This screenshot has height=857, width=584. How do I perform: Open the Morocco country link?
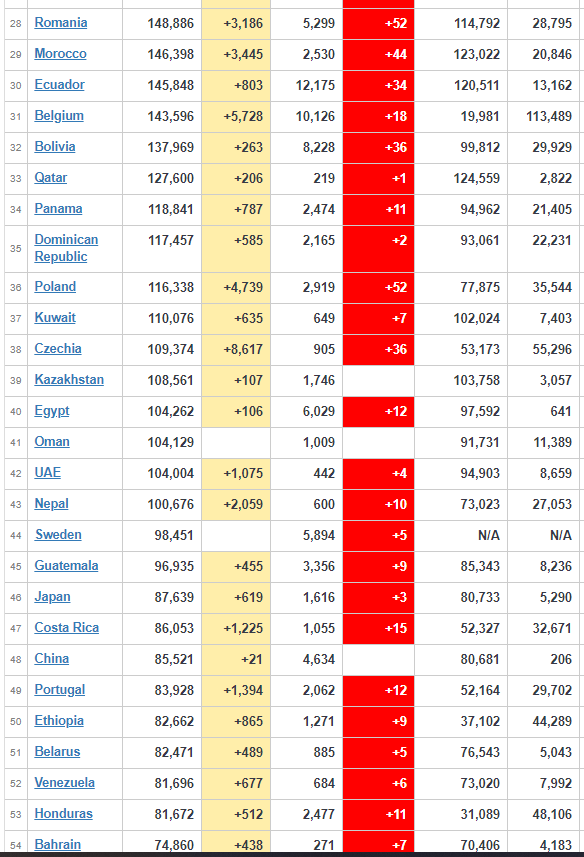60,54
